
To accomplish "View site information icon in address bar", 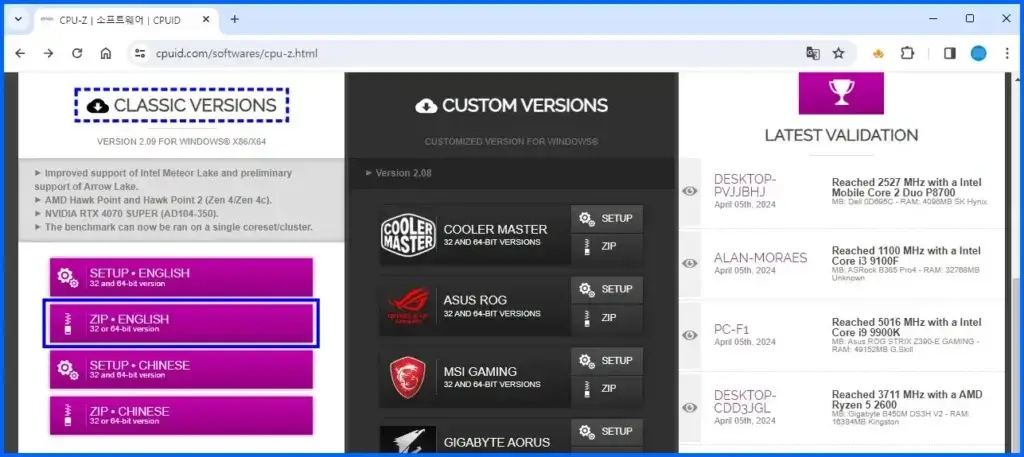I will [x=140, y=54].
